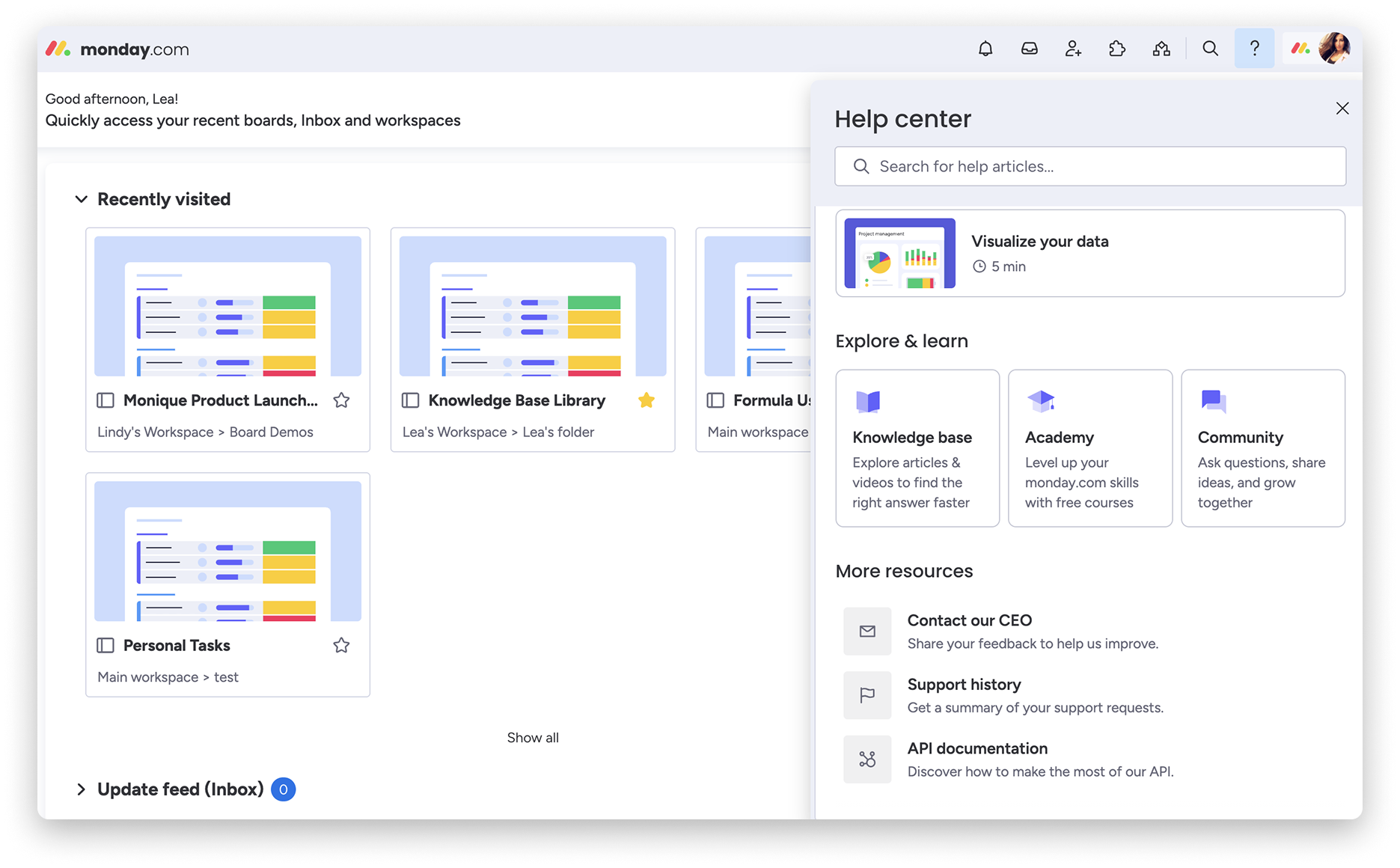The image size is (1400, 868).
Task: Click Main workspace > test path
Action: coord(168,677)
